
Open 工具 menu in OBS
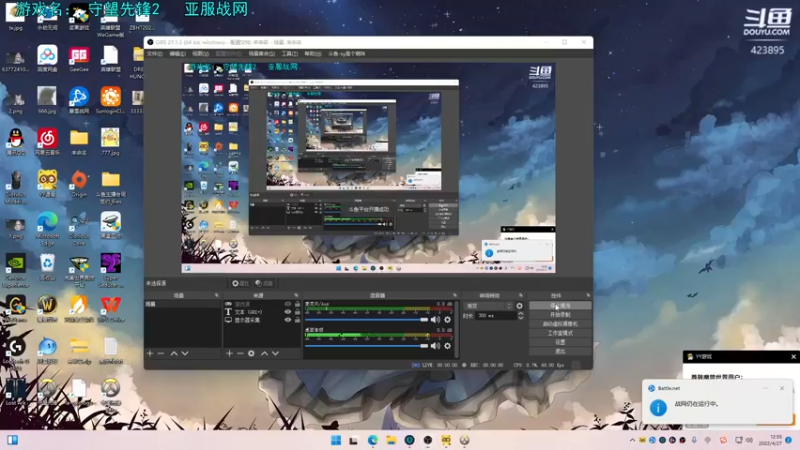289,54
